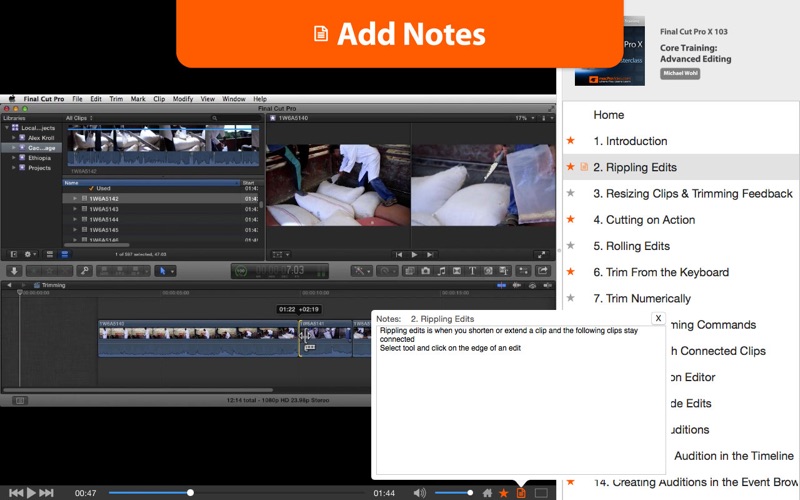The image size is (800, 500).
Task: Skip to next video in player bar
Action: point(46,492)
